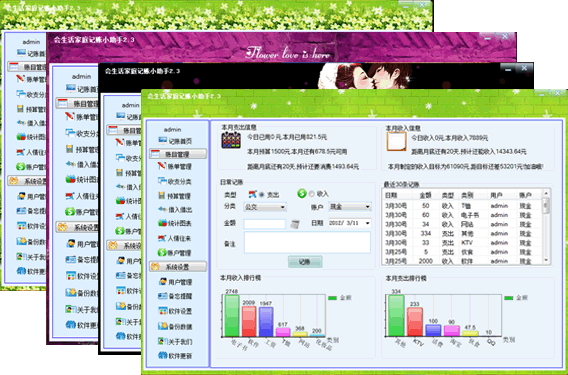Screen dimensions: 568x375
Task: Toggle 账目管理 group header in the purple window
Action: pyautogui.click(x=77, y=103)
